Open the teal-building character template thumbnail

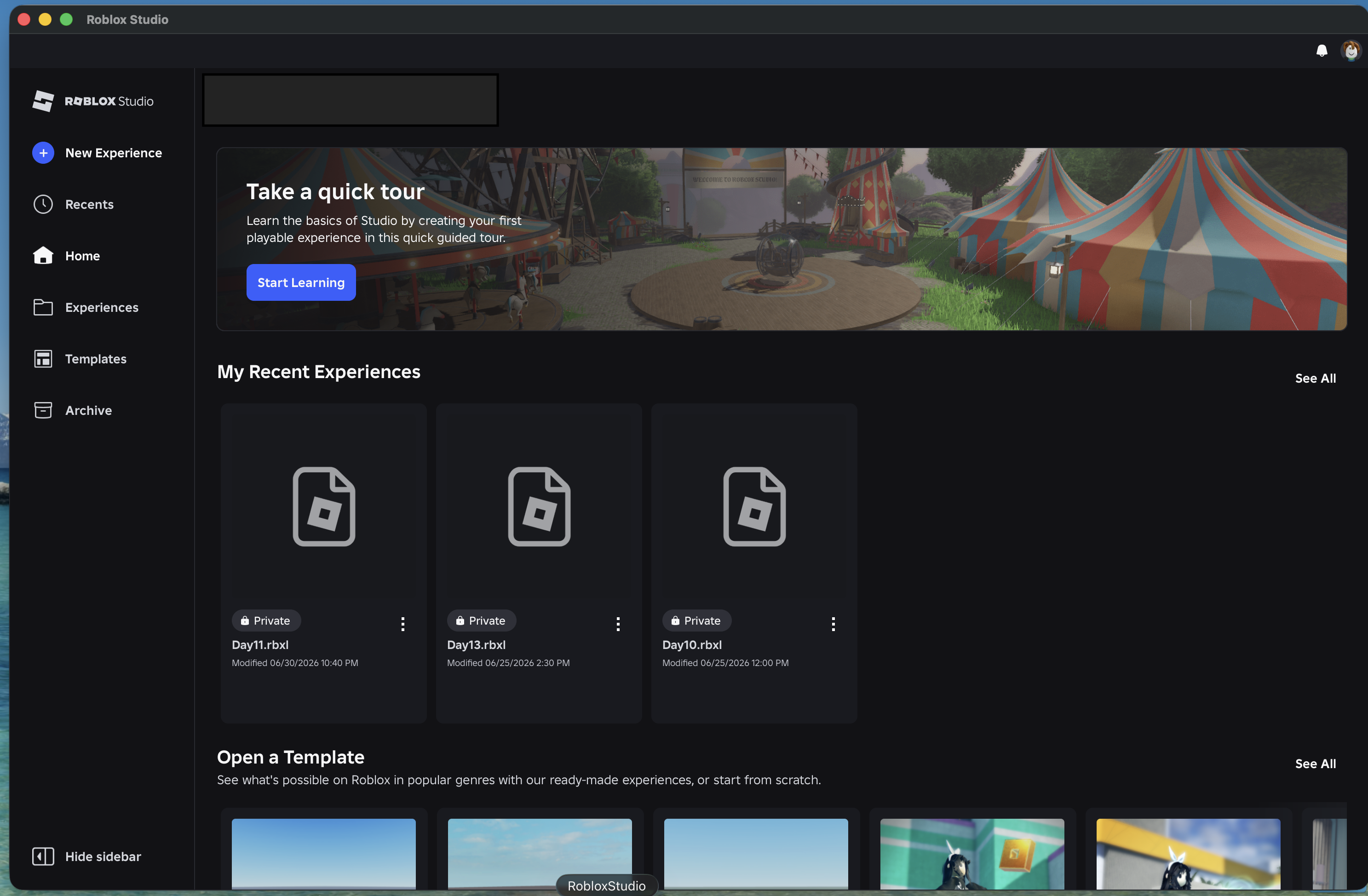[972, 854]
